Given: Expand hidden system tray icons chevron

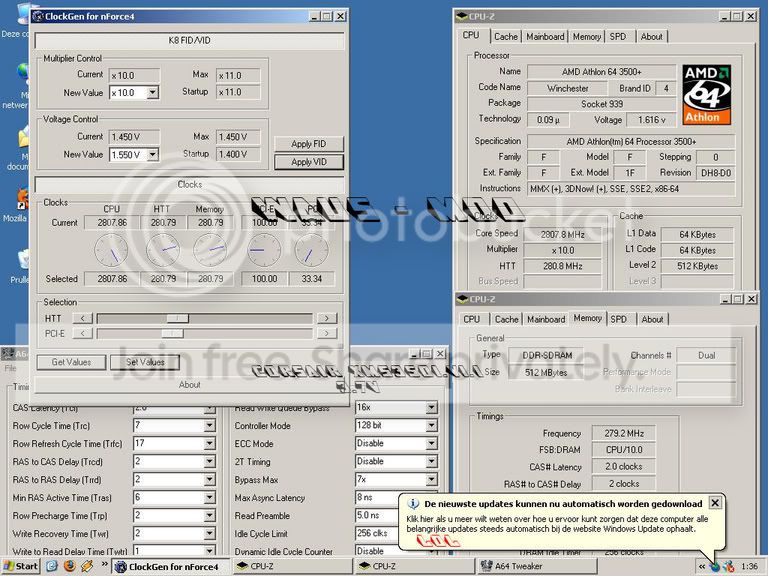Looking at the screenshot, I should pos(702,567).
